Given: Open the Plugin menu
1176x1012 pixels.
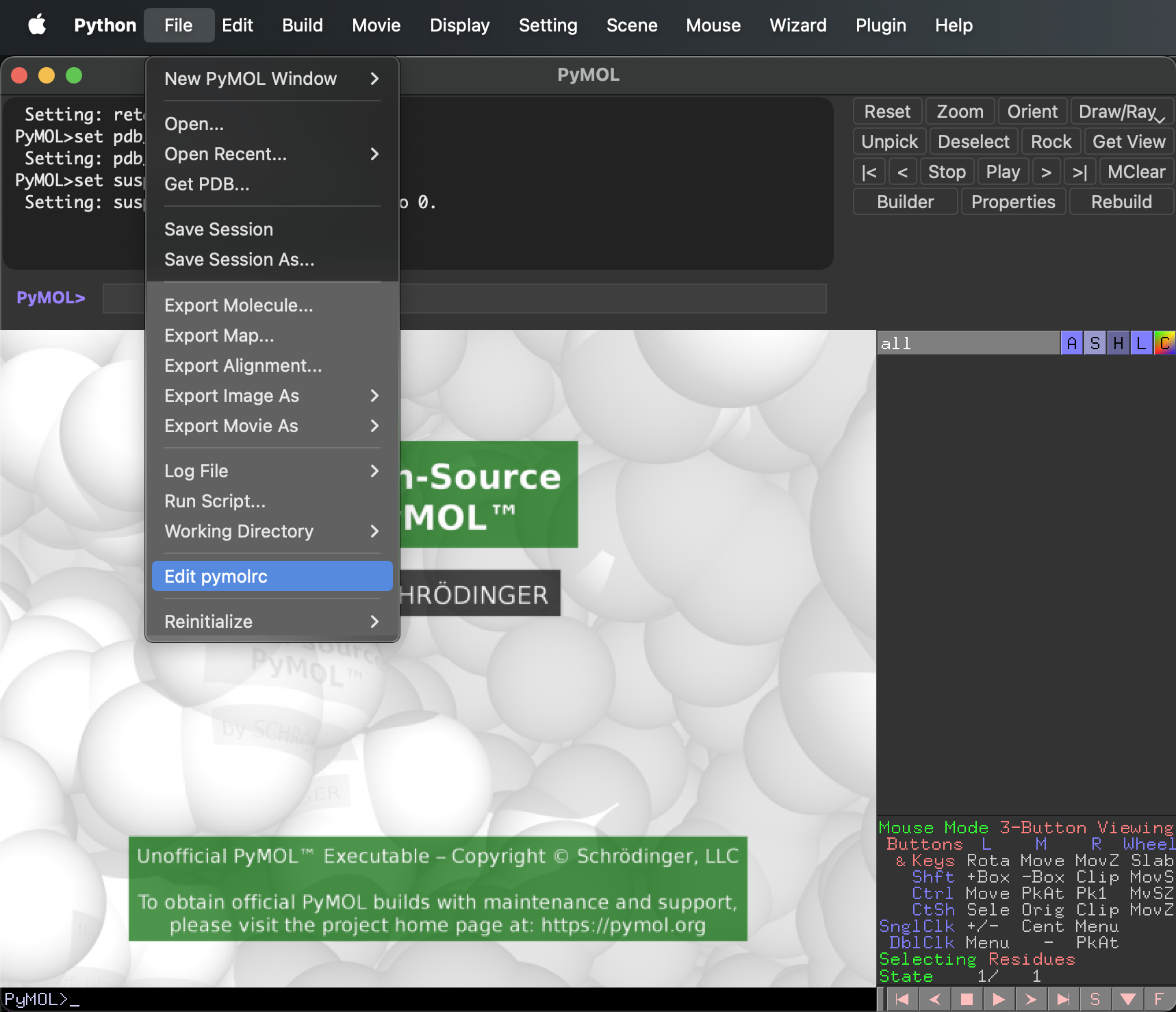Looking at the screenshot, I should (881, 25).
